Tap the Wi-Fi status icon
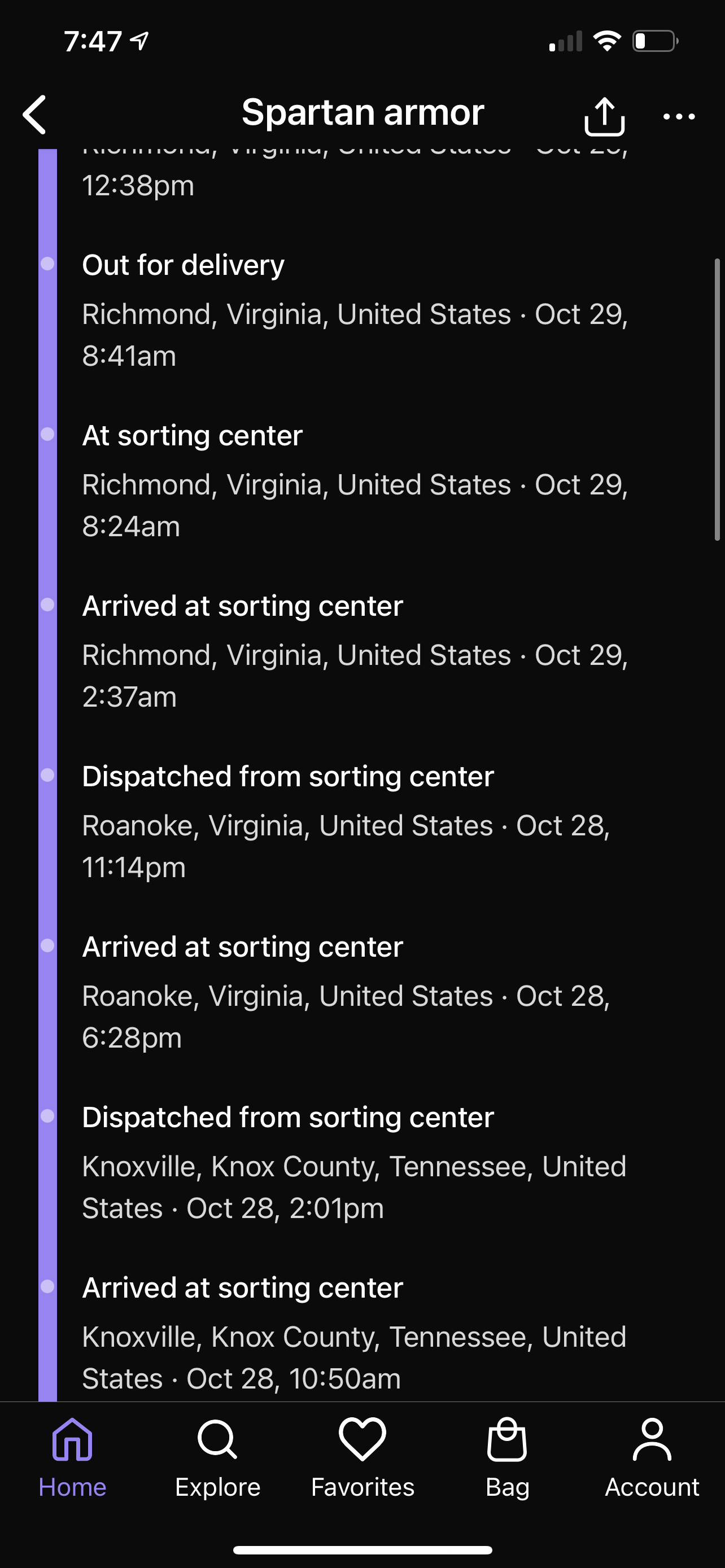725x1568 pixels. (606, 41)
